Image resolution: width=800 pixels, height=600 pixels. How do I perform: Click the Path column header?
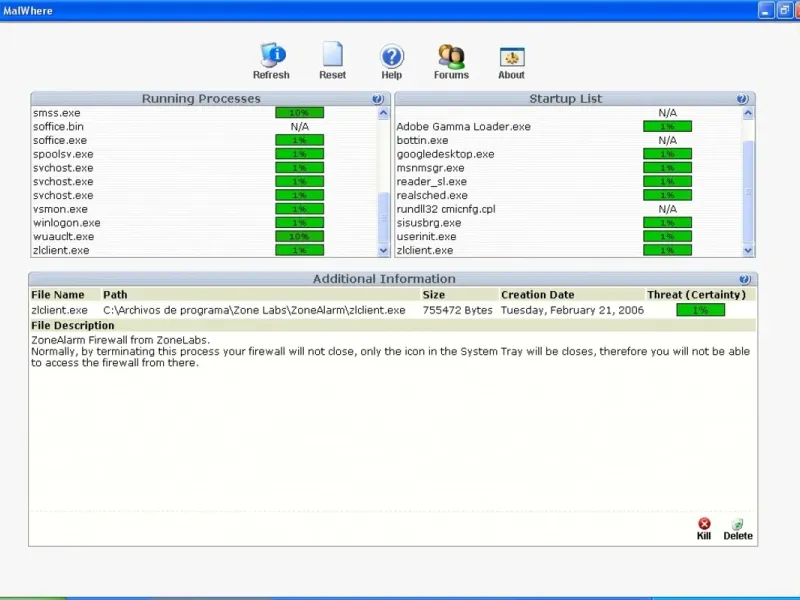point(115,295)
